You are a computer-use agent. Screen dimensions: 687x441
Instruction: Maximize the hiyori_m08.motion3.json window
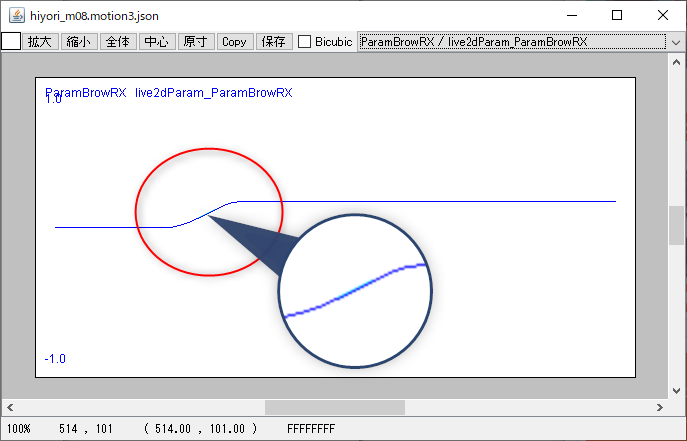(617, 16)
